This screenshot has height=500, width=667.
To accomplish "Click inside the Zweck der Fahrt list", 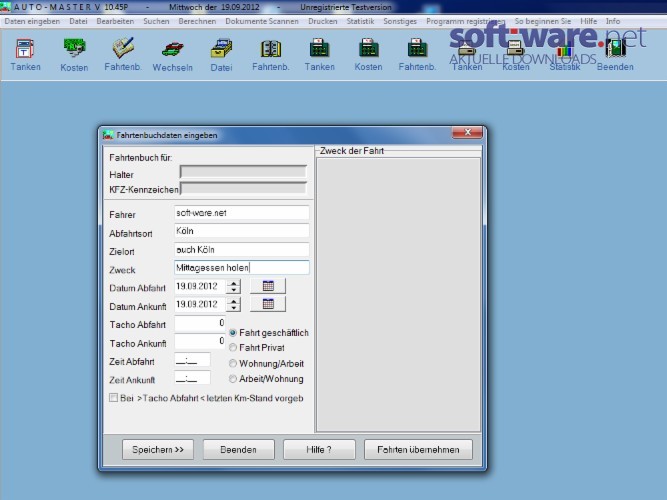I will click(399, 295).
